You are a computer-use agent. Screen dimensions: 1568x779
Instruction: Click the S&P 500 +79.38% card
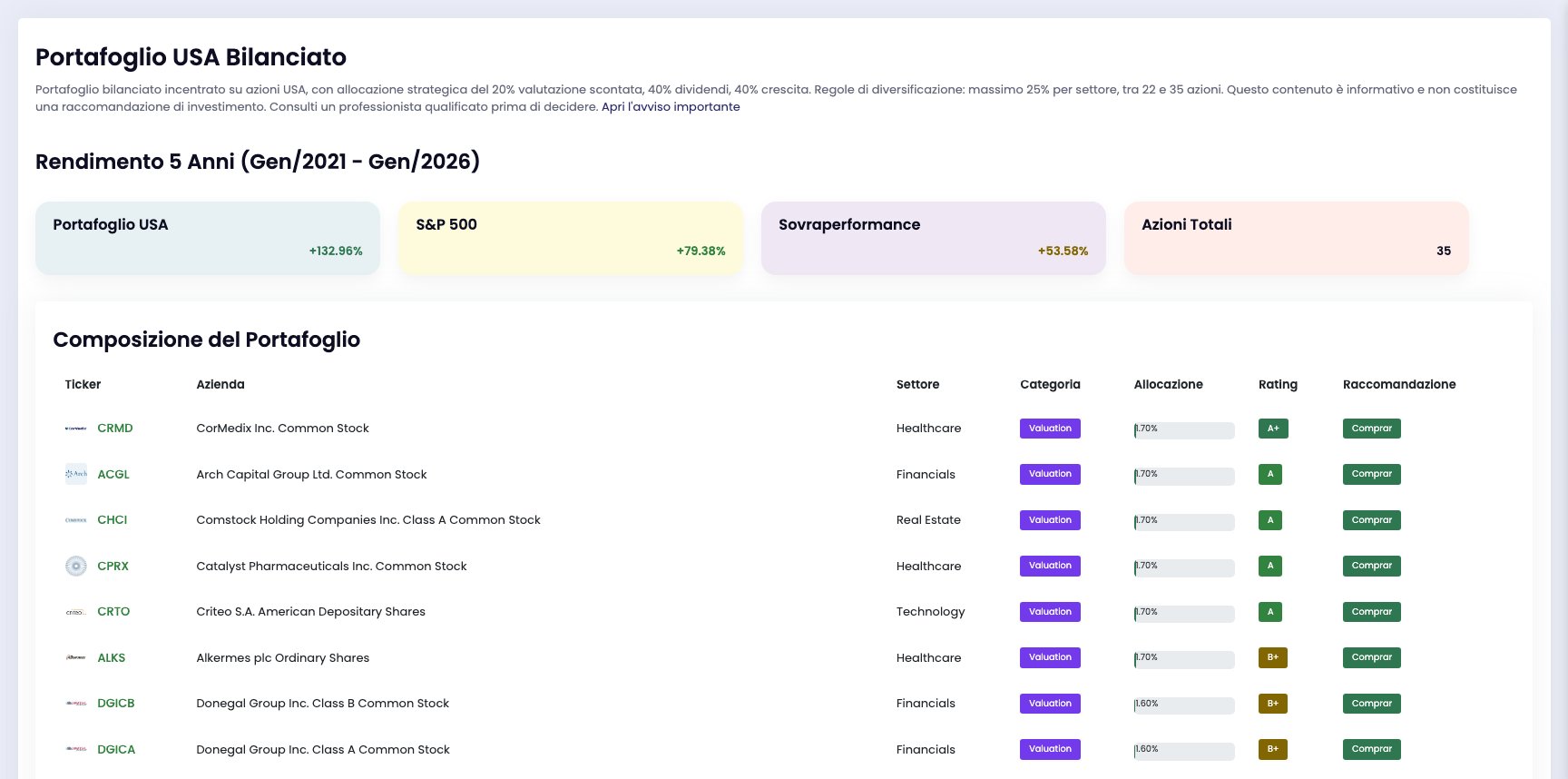(571, 238)
